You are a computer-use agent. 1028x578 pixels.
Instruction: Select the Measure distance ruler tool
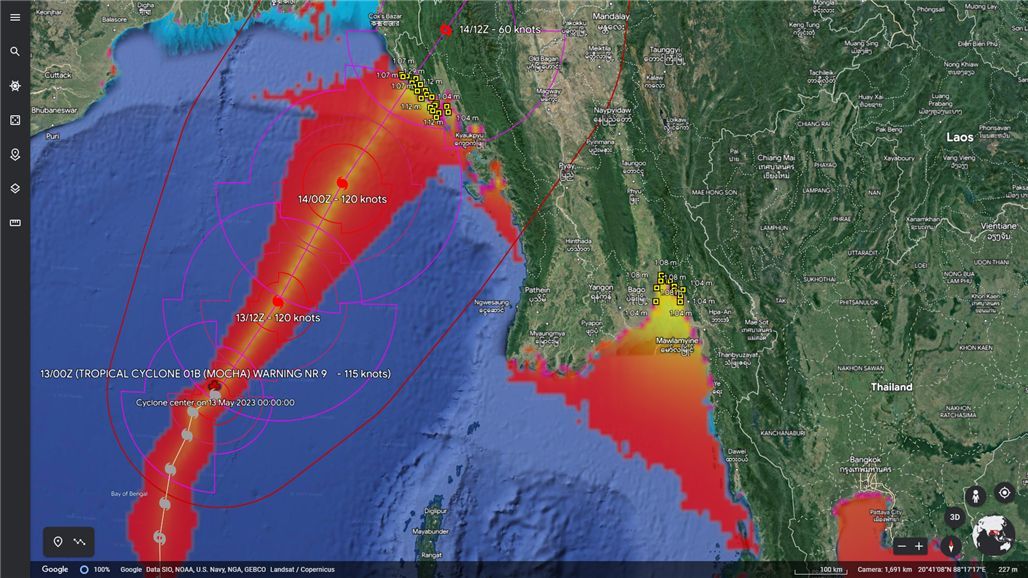(15, 222)
